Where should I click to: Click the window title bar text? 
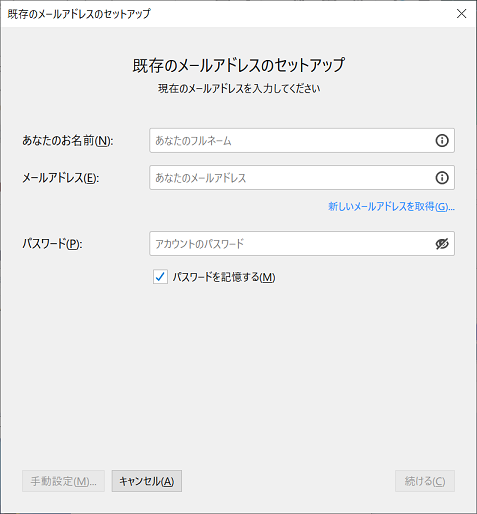[x=79, y=14]
